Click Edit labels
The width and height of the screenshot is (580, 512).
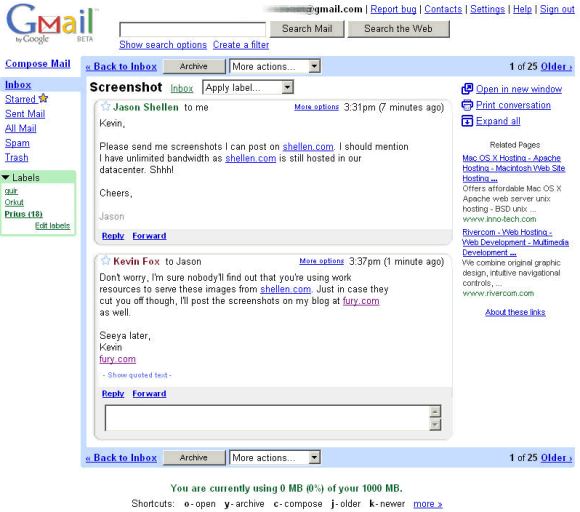pyautogui.click(x=53, y=226)
